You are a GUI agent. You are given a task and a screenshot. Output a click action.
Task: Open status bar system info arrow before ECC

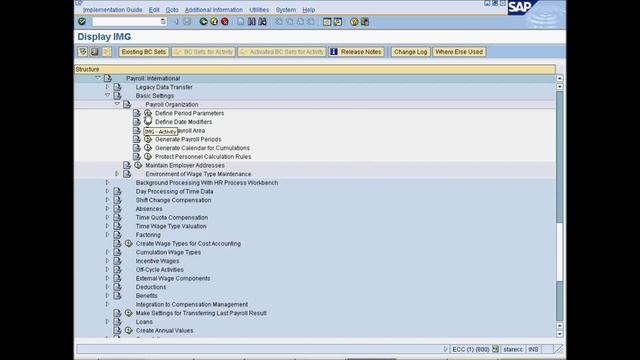click(x=445, y=349)
